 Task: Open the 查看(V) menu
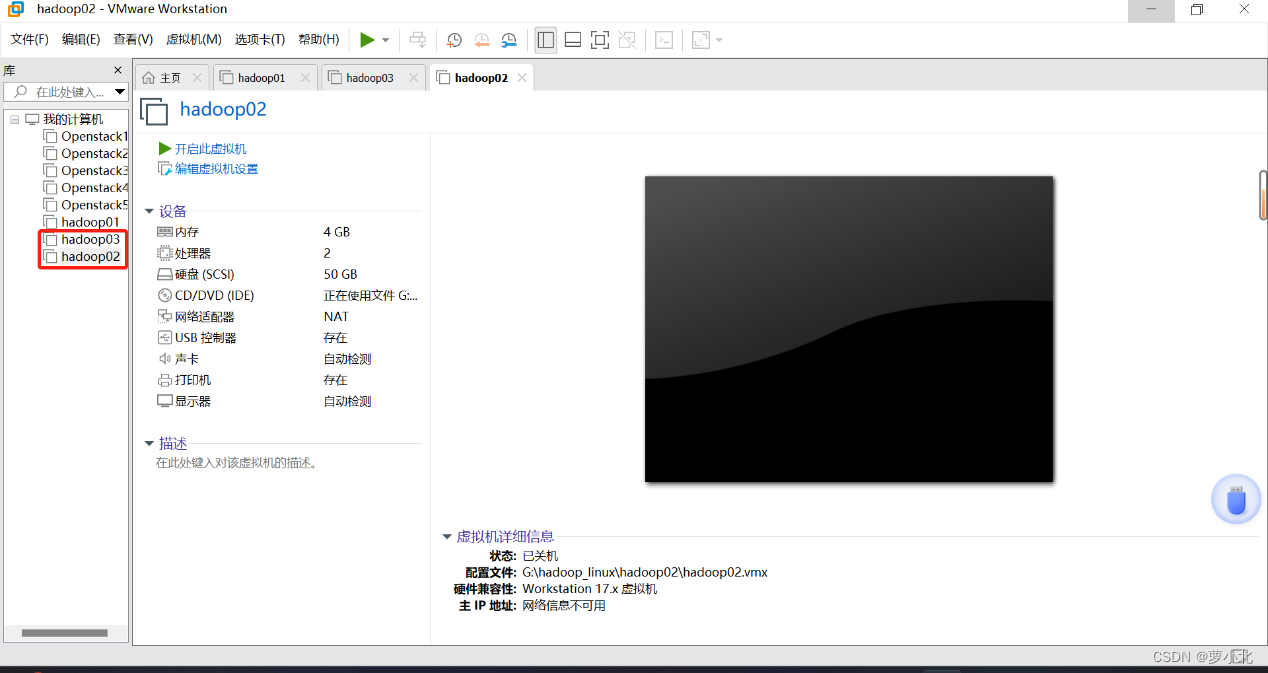(133, 40)
